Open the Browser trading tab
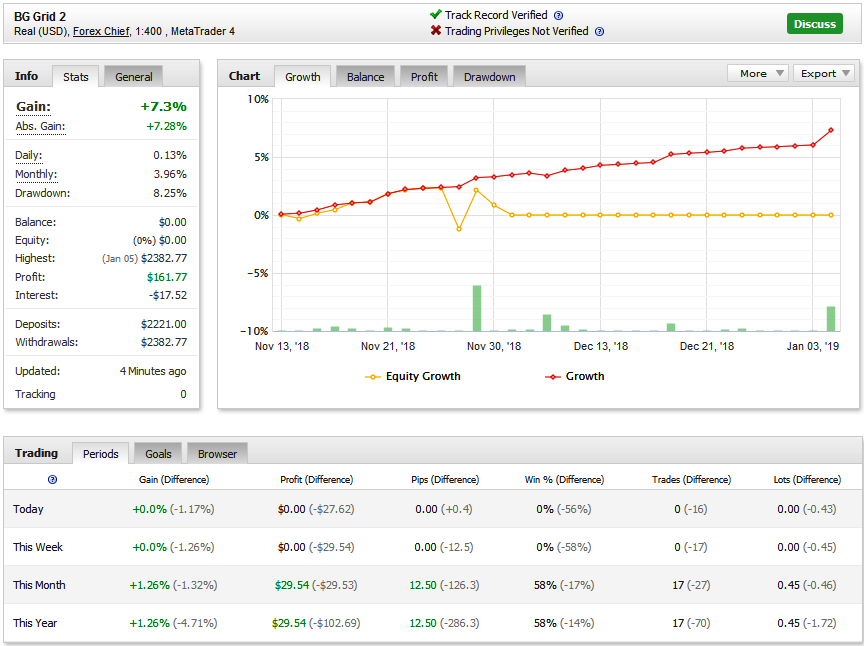This screenshot has width=864, height=646. click(217, 454)
